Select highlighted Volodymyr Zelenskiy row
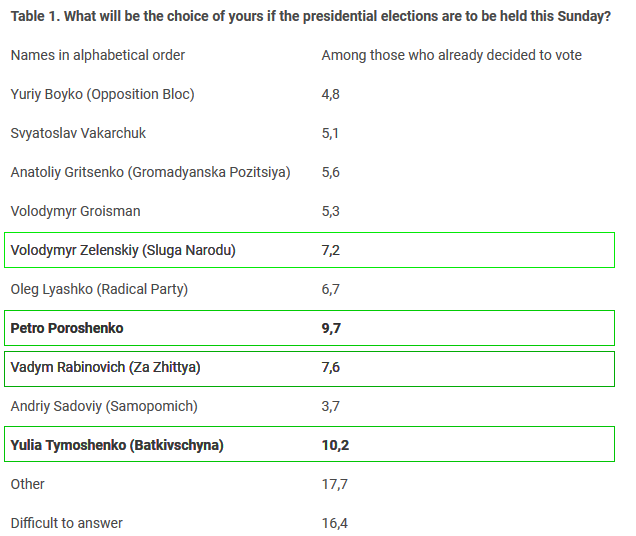This screenshot has height=536, width=636. (309, 250)
